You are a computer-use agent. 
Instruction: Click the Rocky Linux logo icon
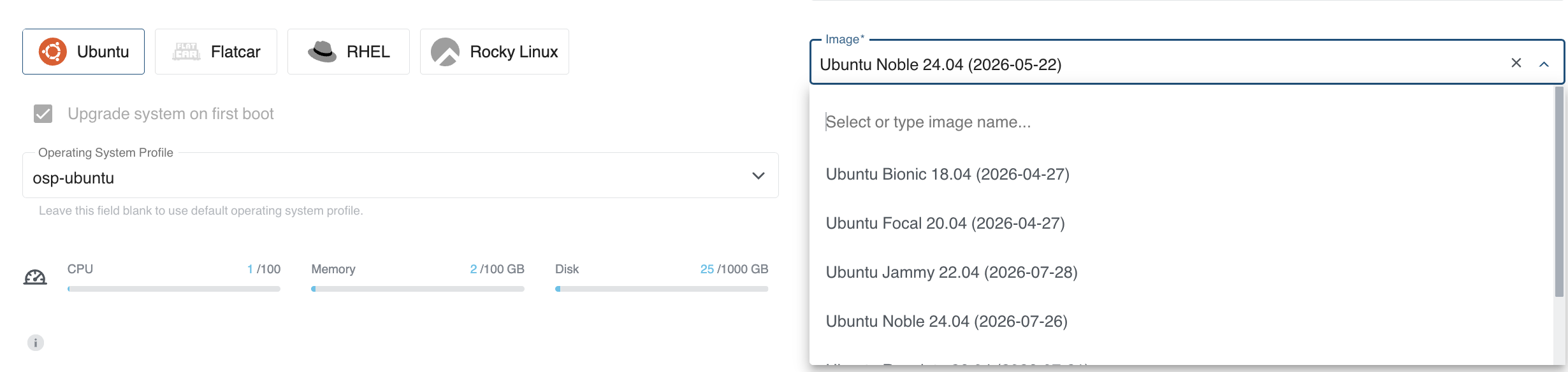[x=445, y=52]
